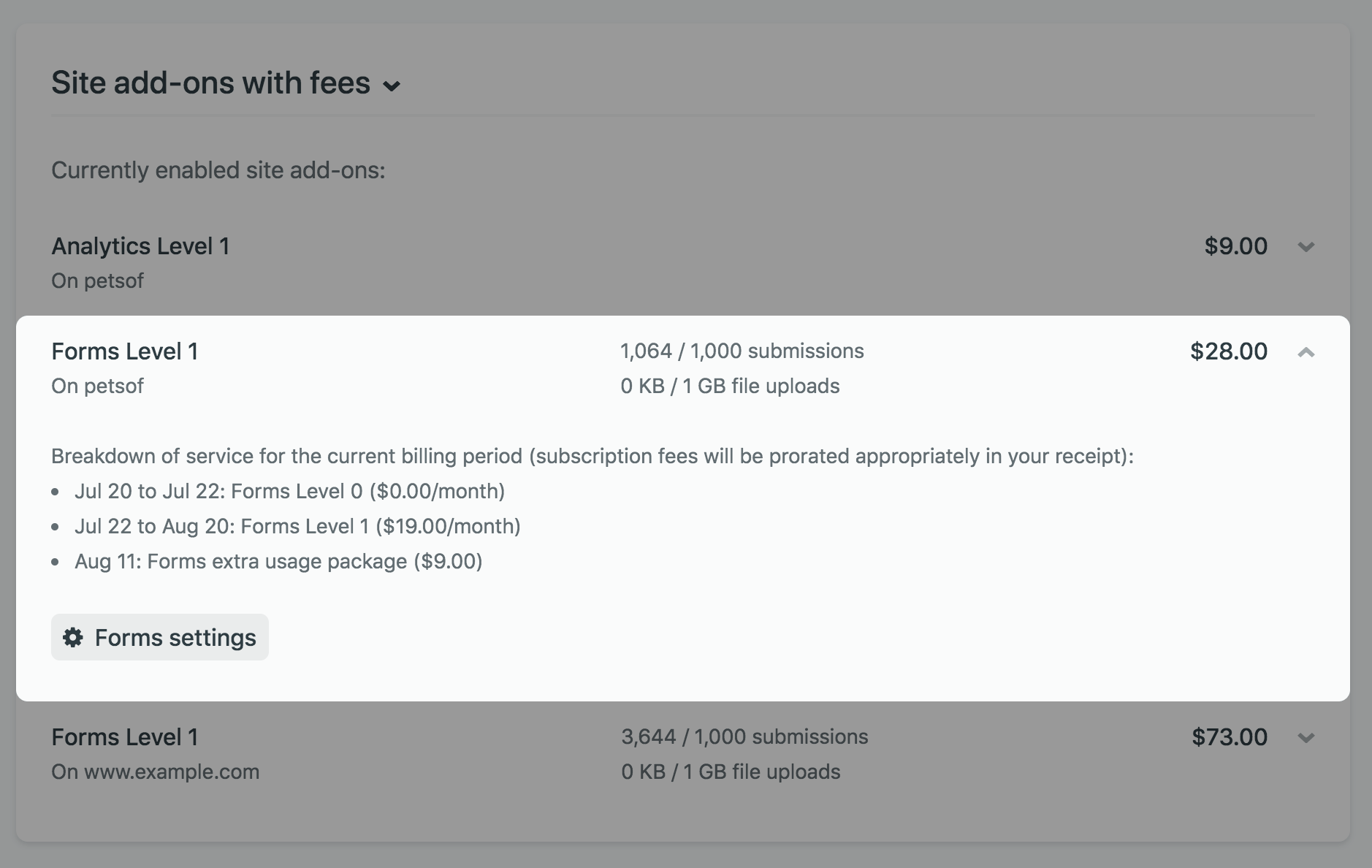Click the Currently enabled site add-ons text
The height and width of the screenshot is (868, 1372).
(x=218, y=170)
